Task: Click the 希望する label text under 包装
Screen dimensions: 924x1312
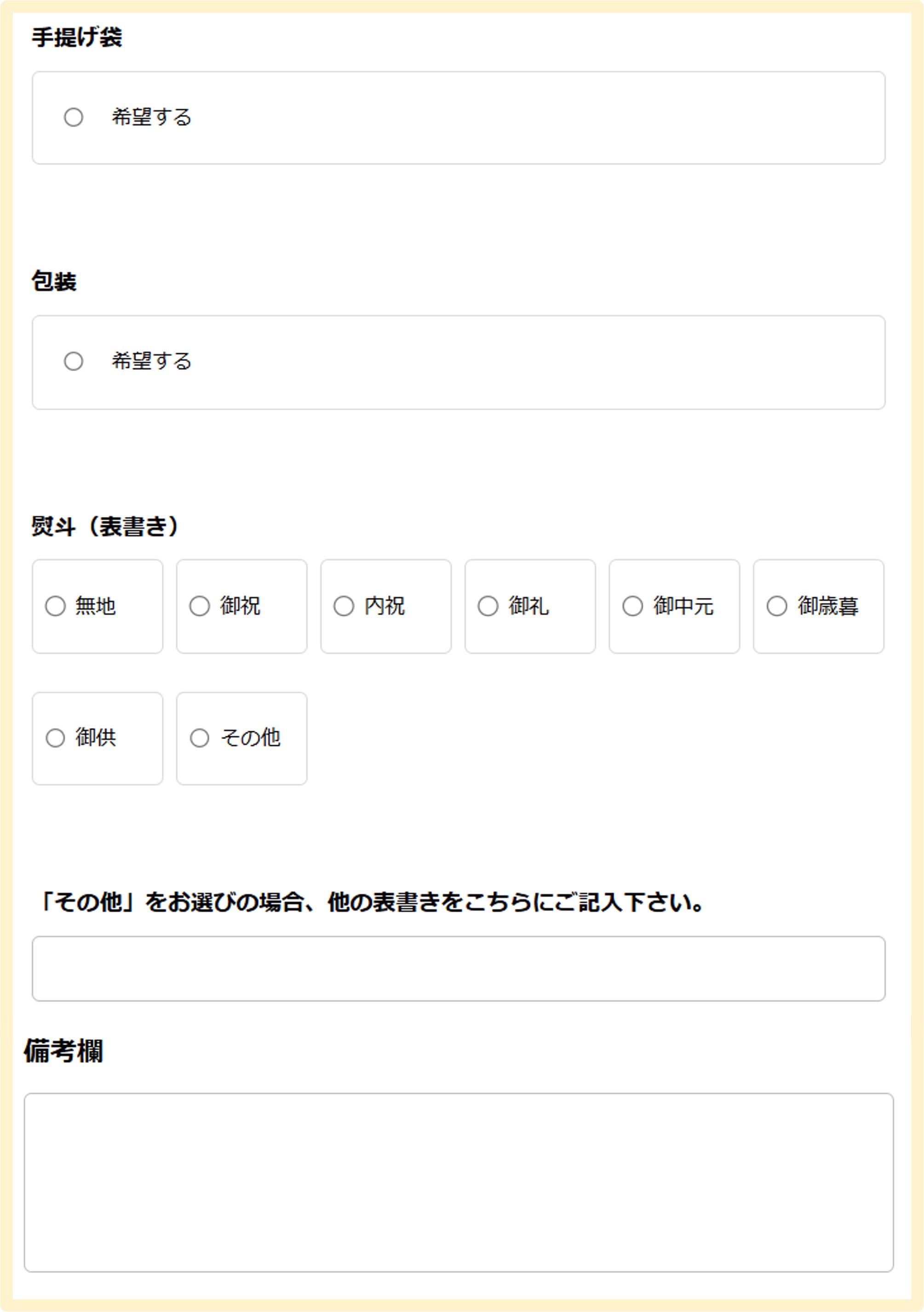Action: coord(151,361)
